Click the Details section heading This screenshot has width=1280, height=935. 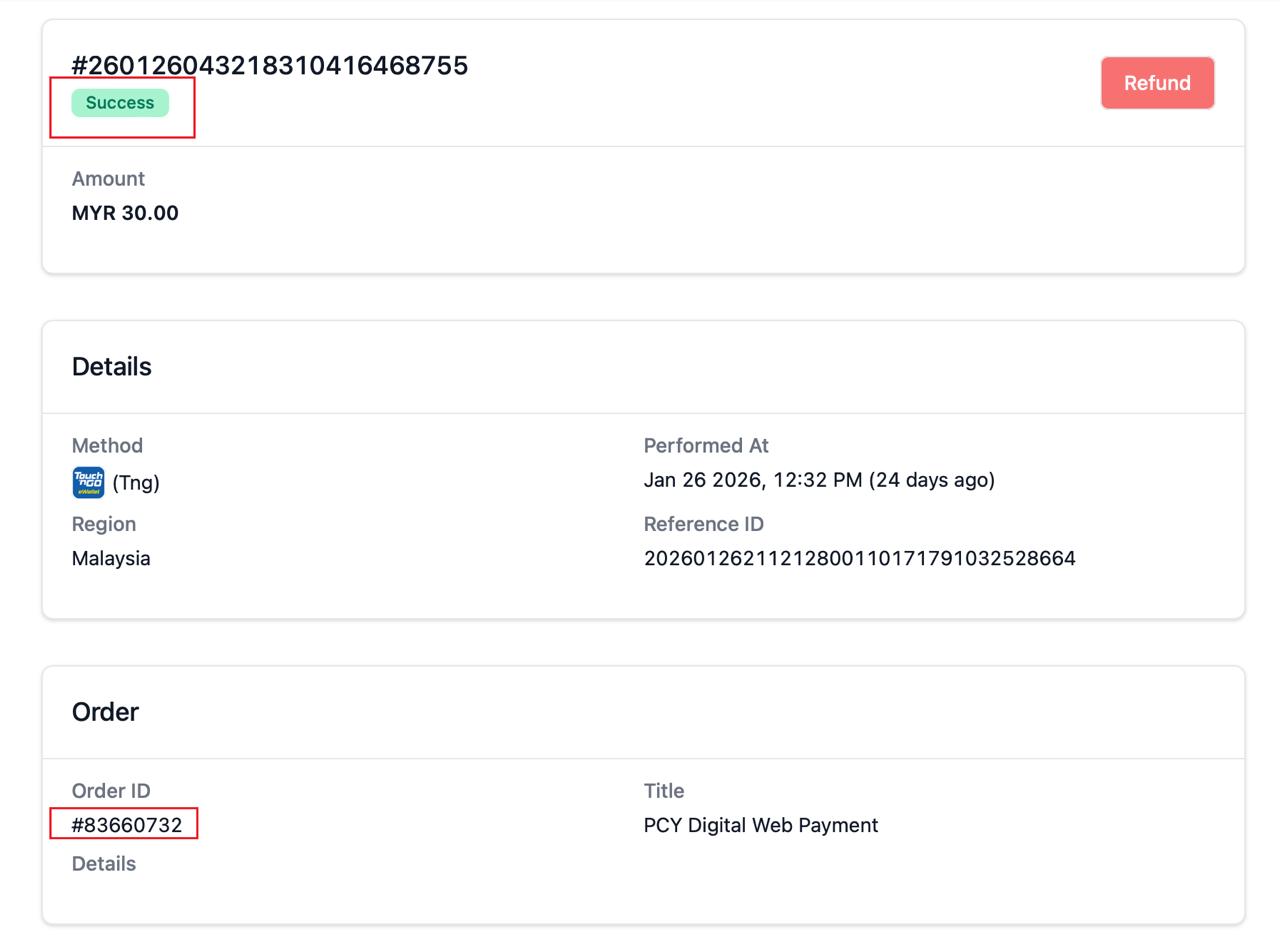pos(112,367)
